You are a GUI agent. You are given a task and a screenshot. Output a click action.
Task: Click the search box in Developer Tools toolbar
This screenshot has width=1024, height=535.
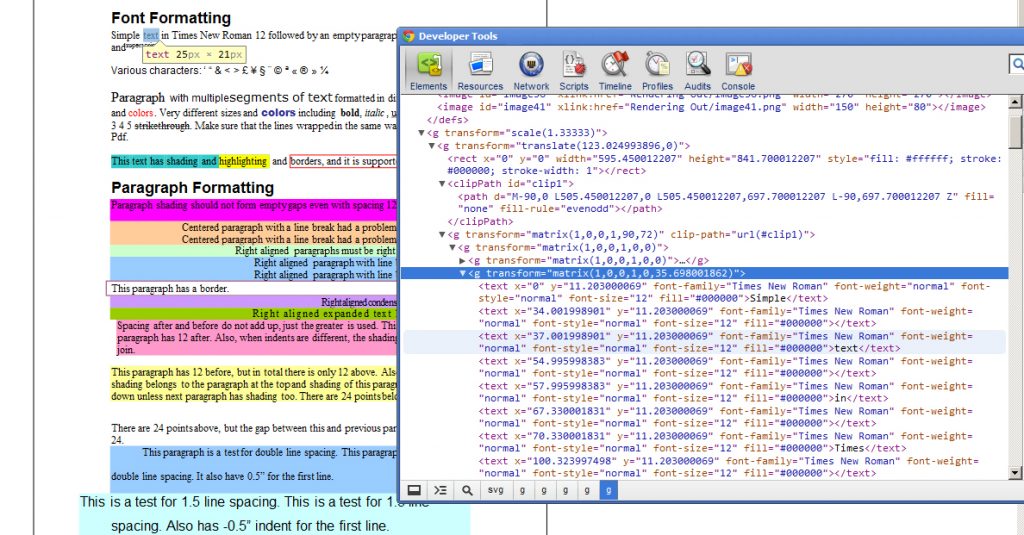point(1016,64)
